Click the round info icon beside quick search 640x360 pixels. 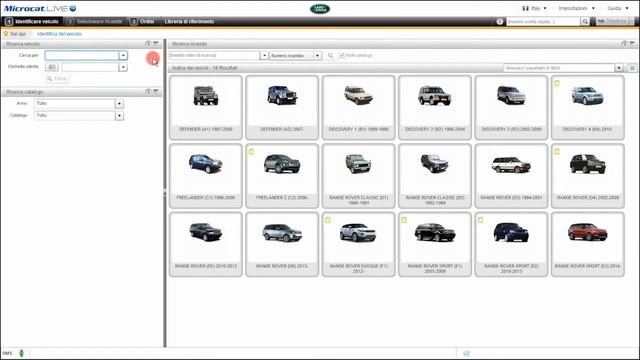click(500, 22)
